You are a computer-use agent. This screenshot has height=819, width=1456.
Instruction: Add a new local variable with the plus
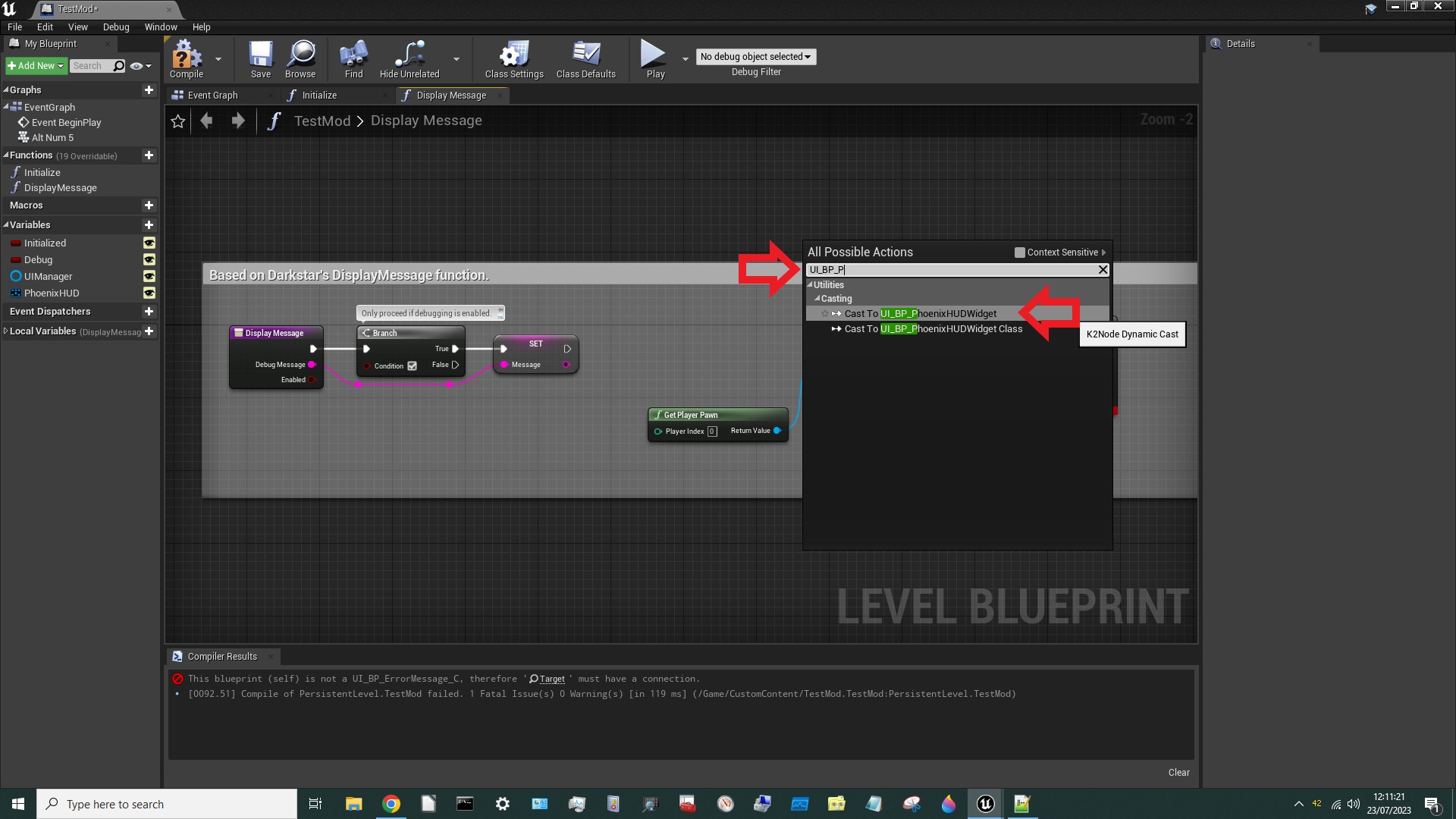(x=149, y=331)
